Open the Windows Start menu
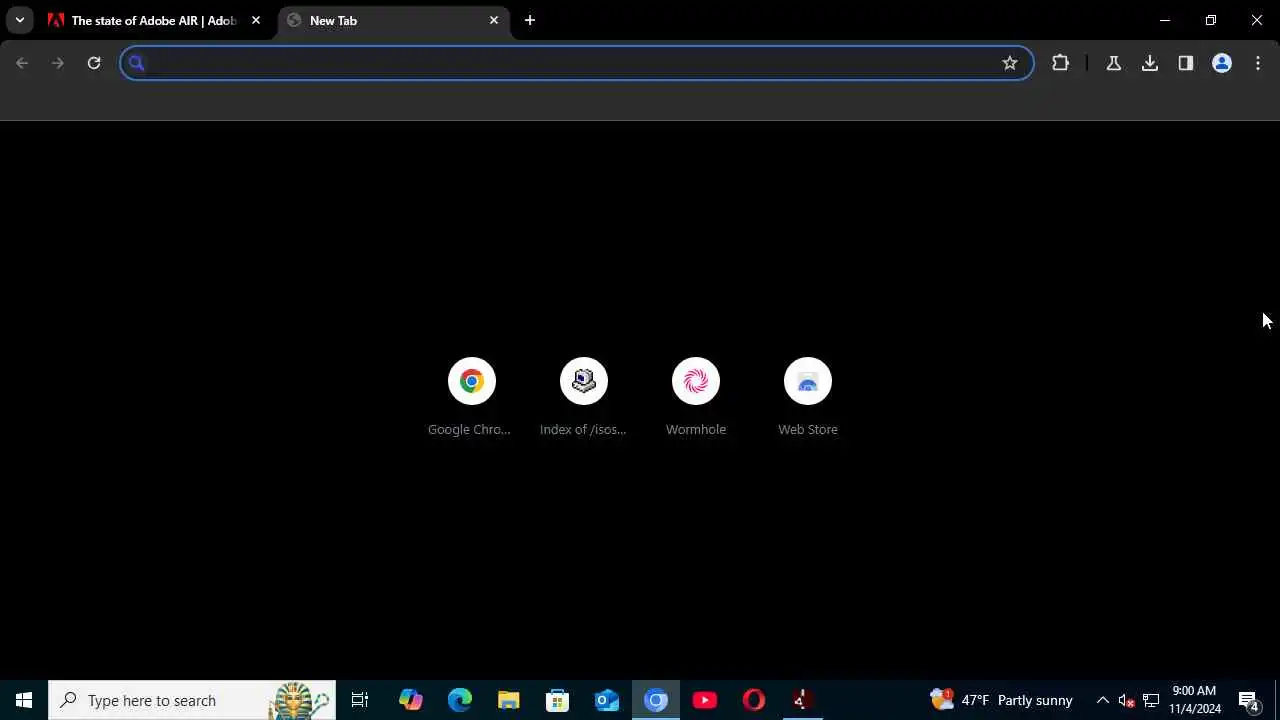Viewport: 1280px width, 720px height. pyautogui.click(x=24, y=700)
